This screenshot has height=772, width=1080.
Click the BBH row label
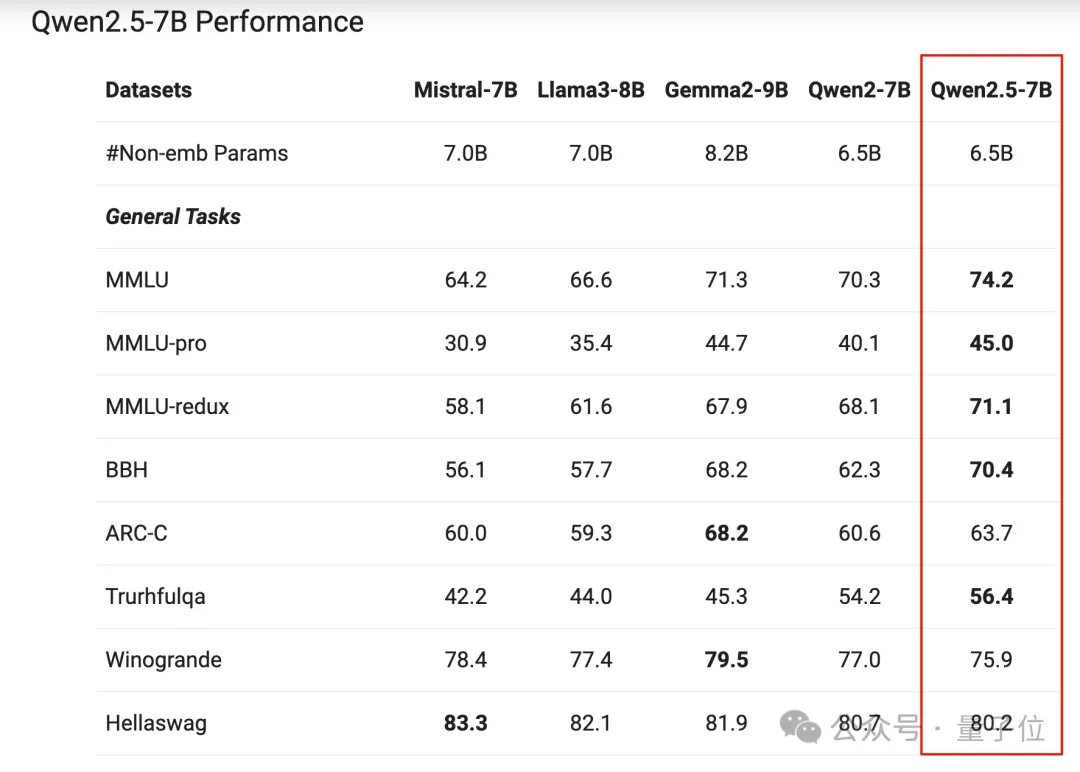coord(127,470)
